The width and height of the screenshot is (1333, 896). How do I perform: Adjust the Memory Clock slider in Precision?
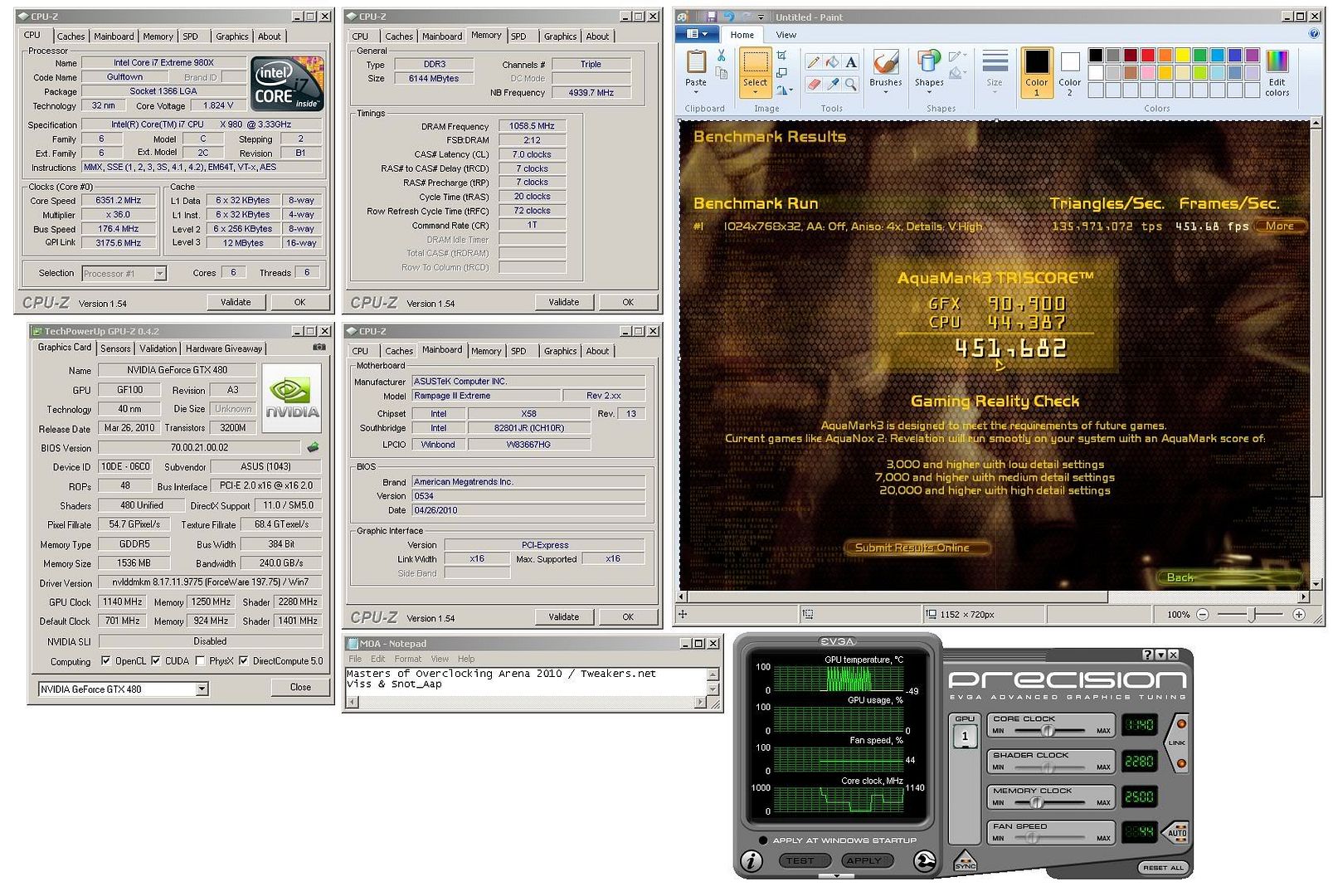[1035, 802]
